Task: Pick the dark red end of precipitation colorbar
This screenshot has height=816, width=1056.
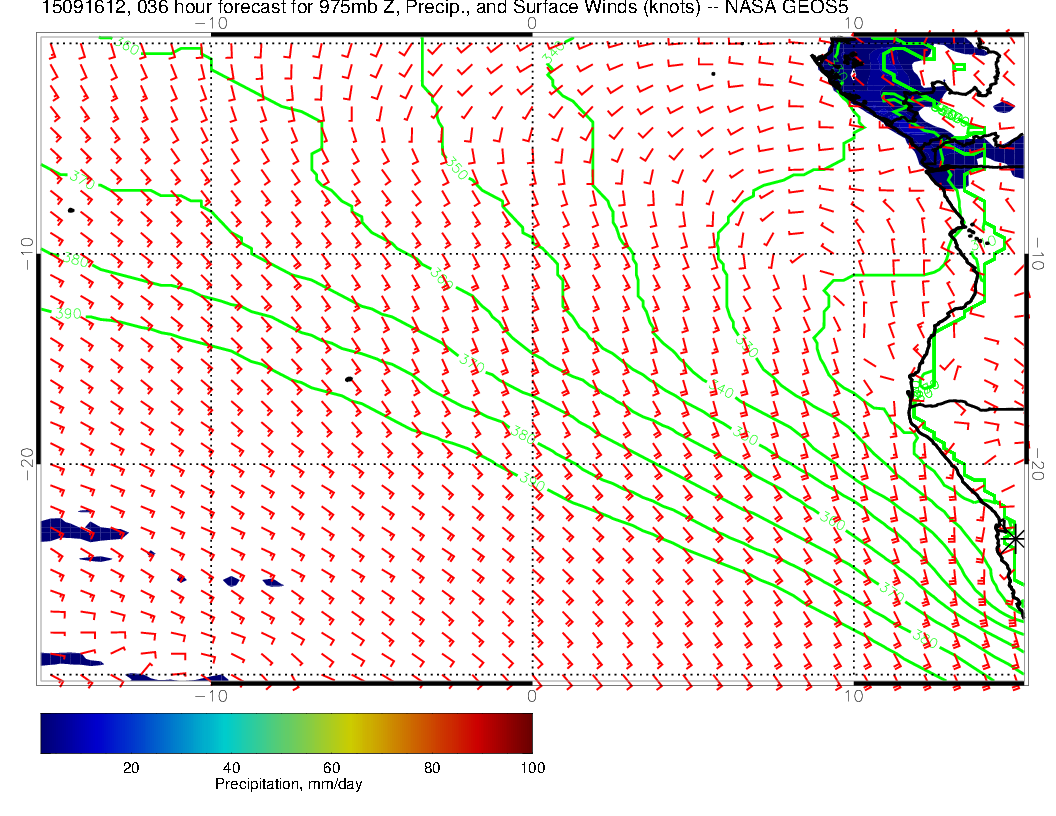Action: pos(525,733)
